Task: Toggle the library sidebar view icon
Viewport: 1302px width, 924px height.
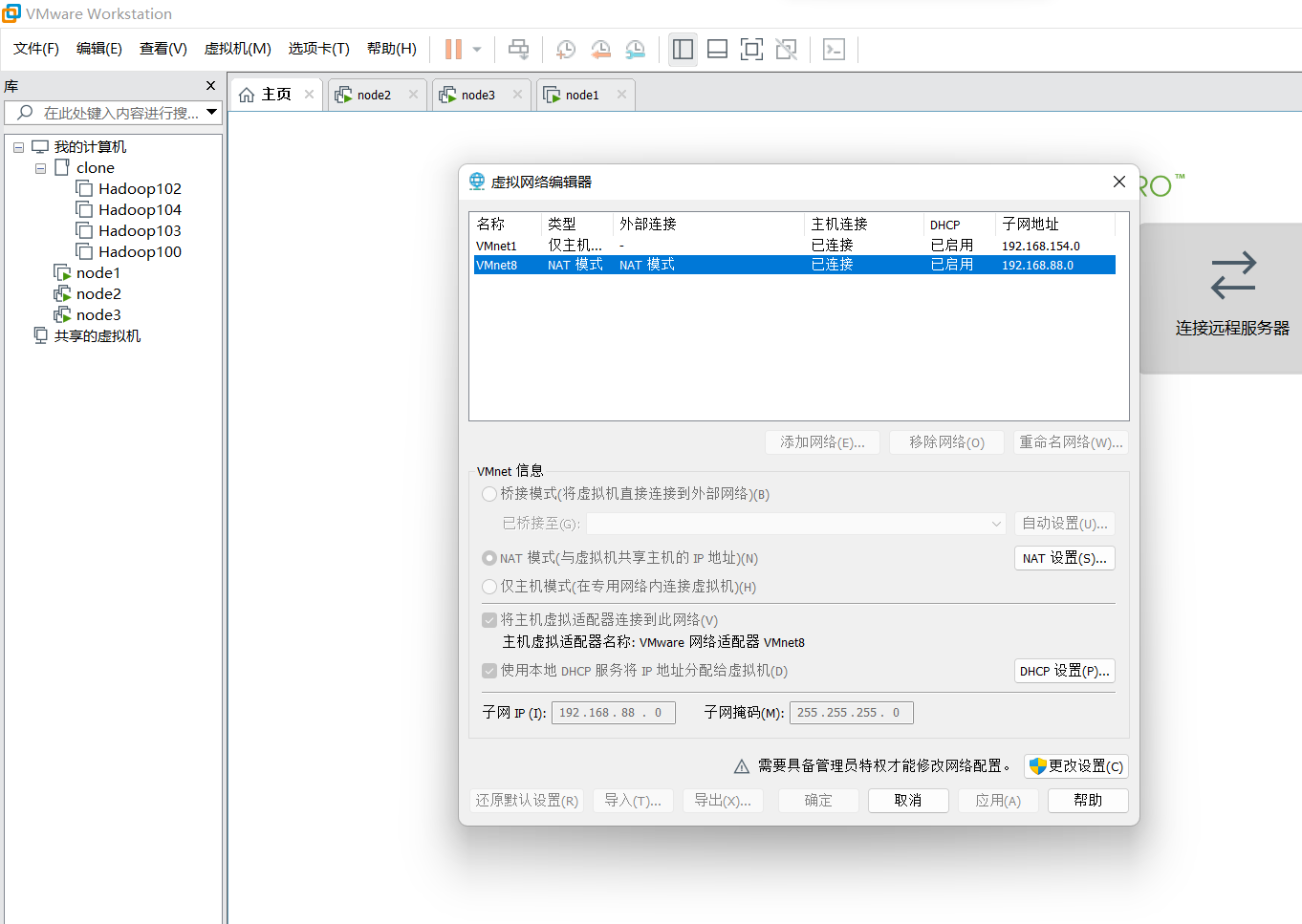Action: coord(683,49)
